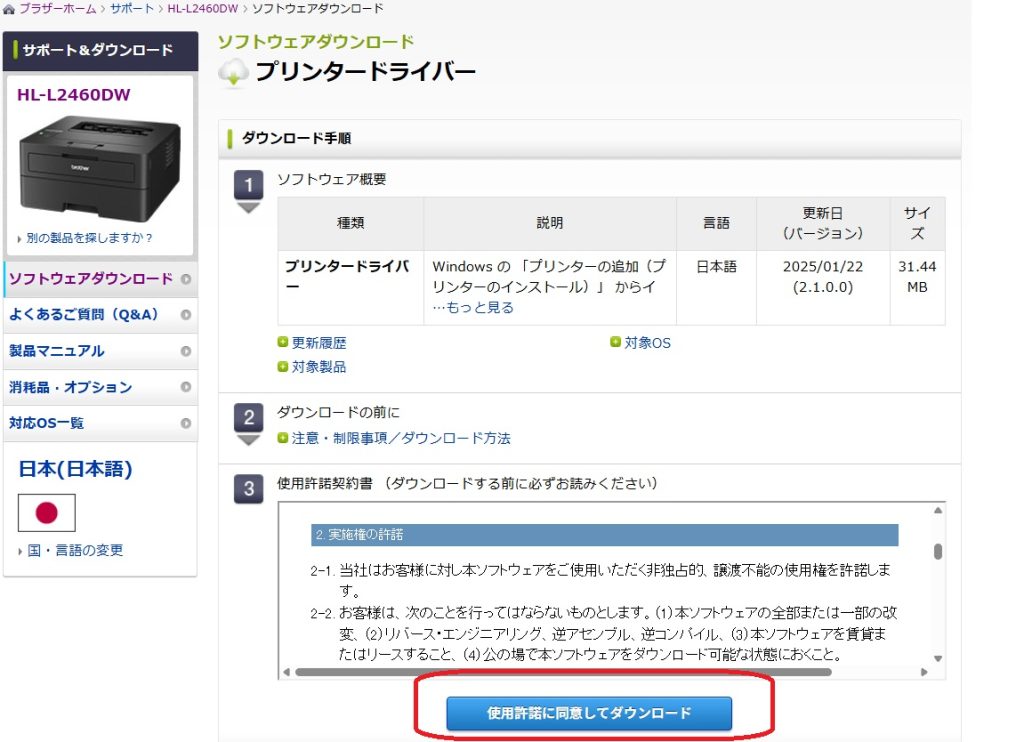1024x742 pixels.
Task: Click the arrow icon beside 対応OS一覧
Action: (186, 423)
